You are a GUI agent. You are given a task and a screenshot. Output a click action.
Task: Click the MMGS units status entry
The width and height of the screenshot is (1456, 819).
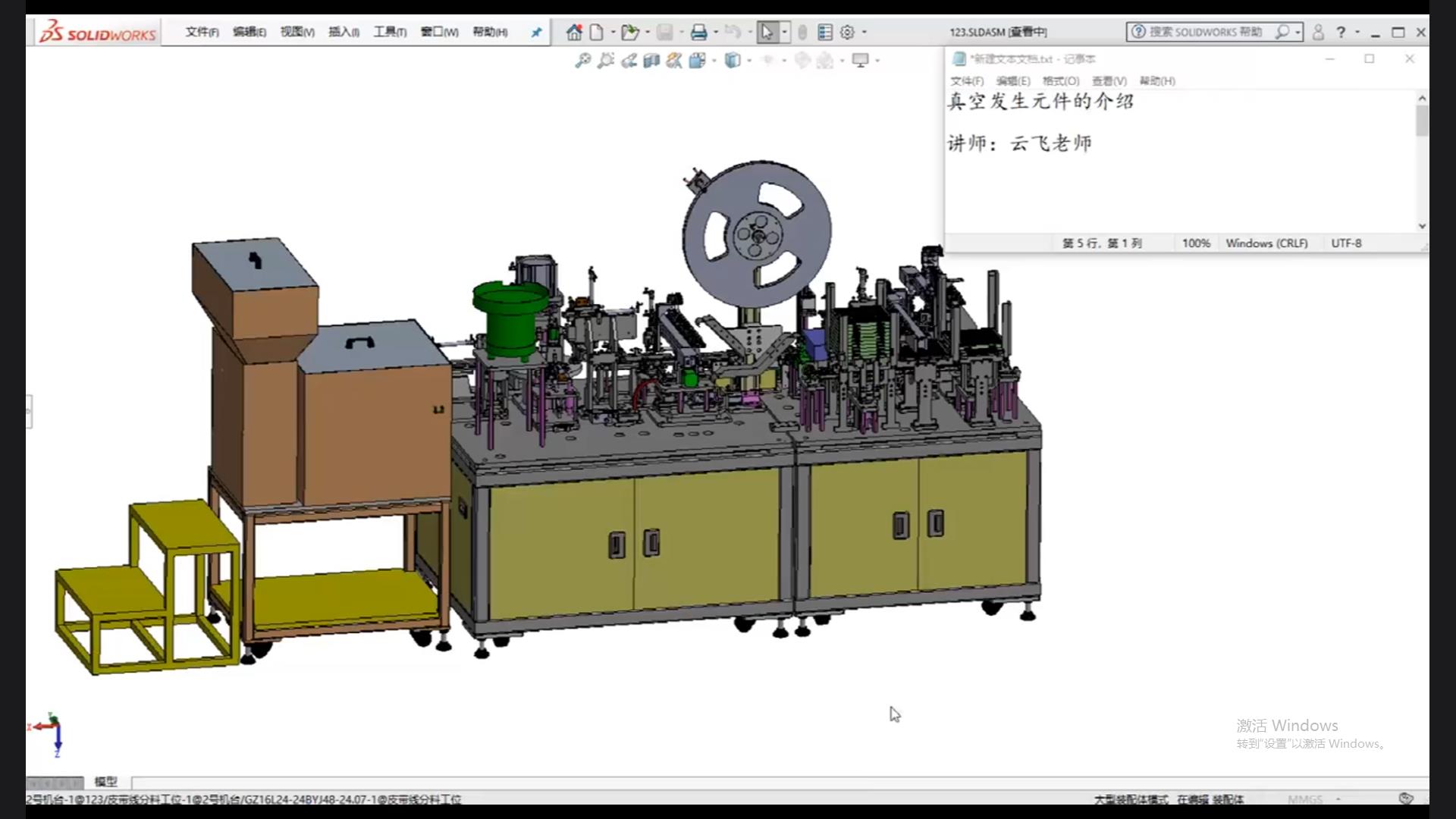[1305, 799]
